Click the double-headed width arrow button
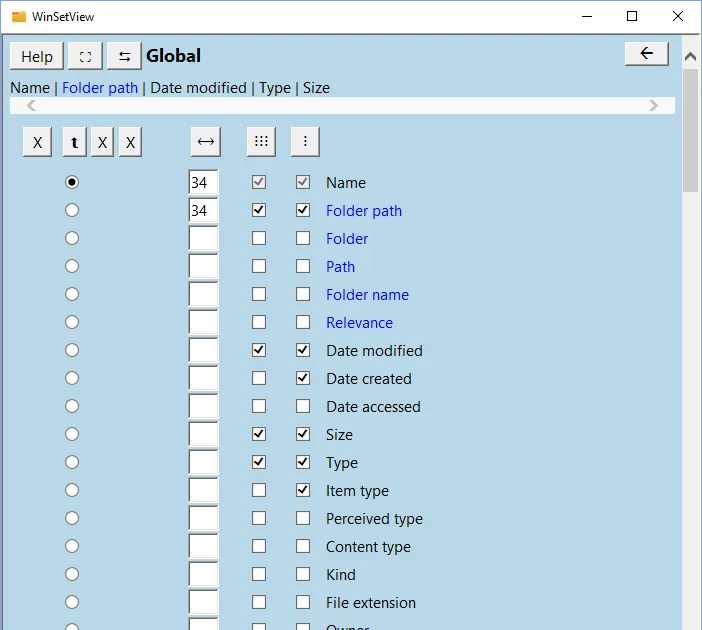This screenshot has width=702, height=630. point(205,142)
